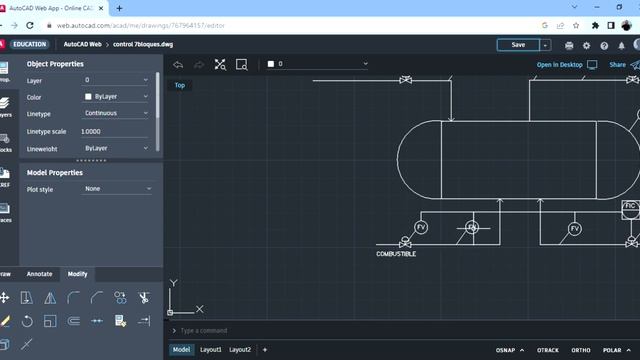Open the Traces panel in sidebar
The height and width of the screenshot is (360, 640).
[5, 213]
